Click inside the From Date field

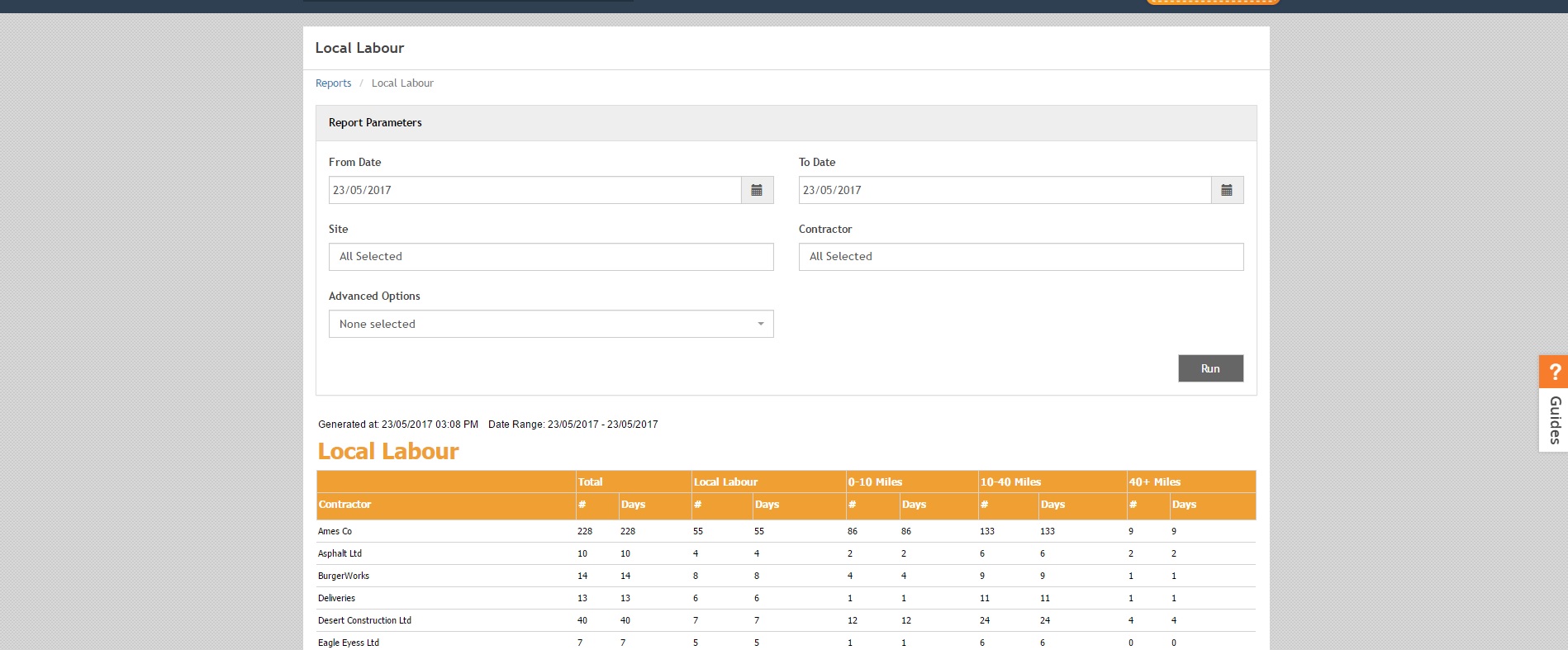click(535, 190)
